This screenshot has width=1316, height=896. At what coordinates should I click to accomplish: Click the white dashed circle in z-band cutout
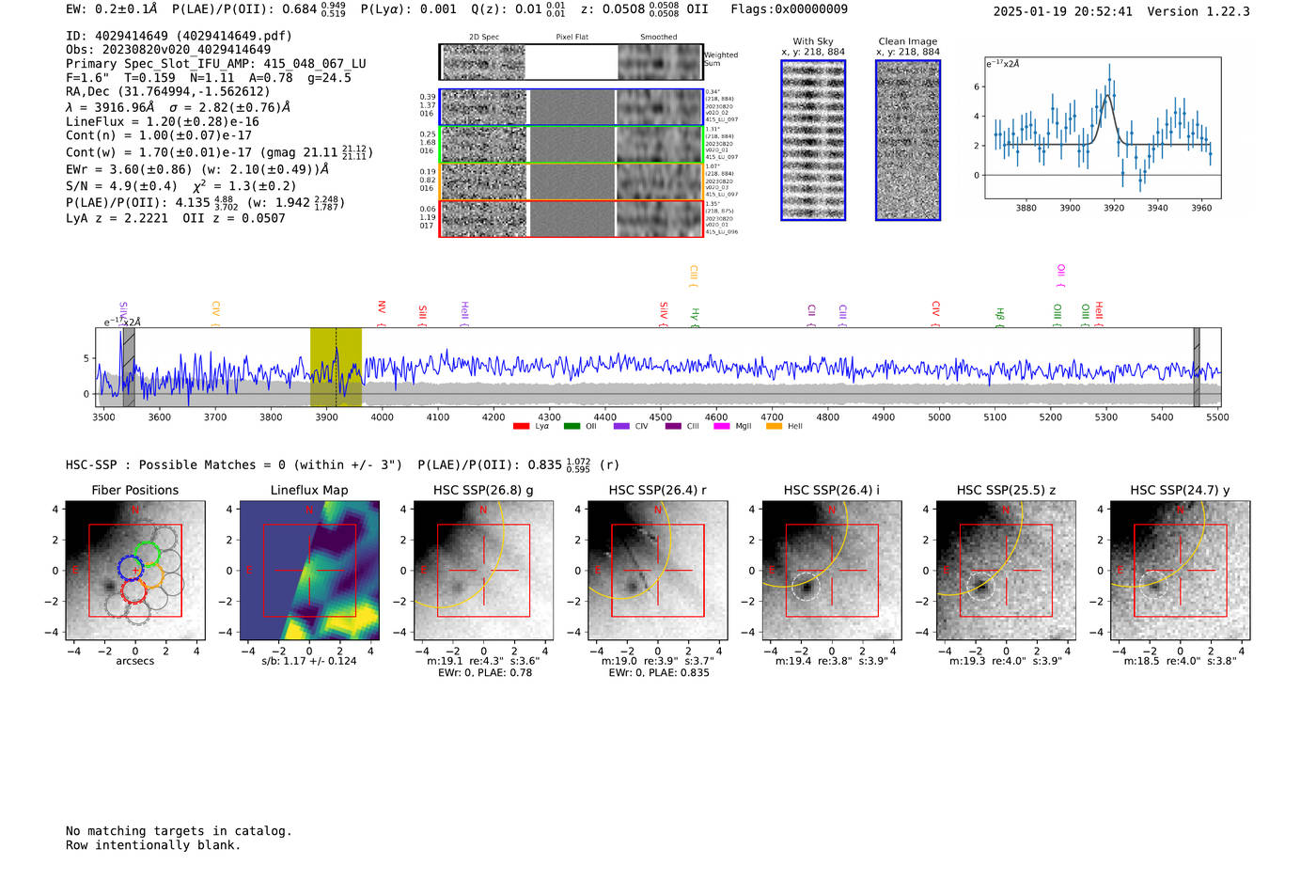[980, 587]
